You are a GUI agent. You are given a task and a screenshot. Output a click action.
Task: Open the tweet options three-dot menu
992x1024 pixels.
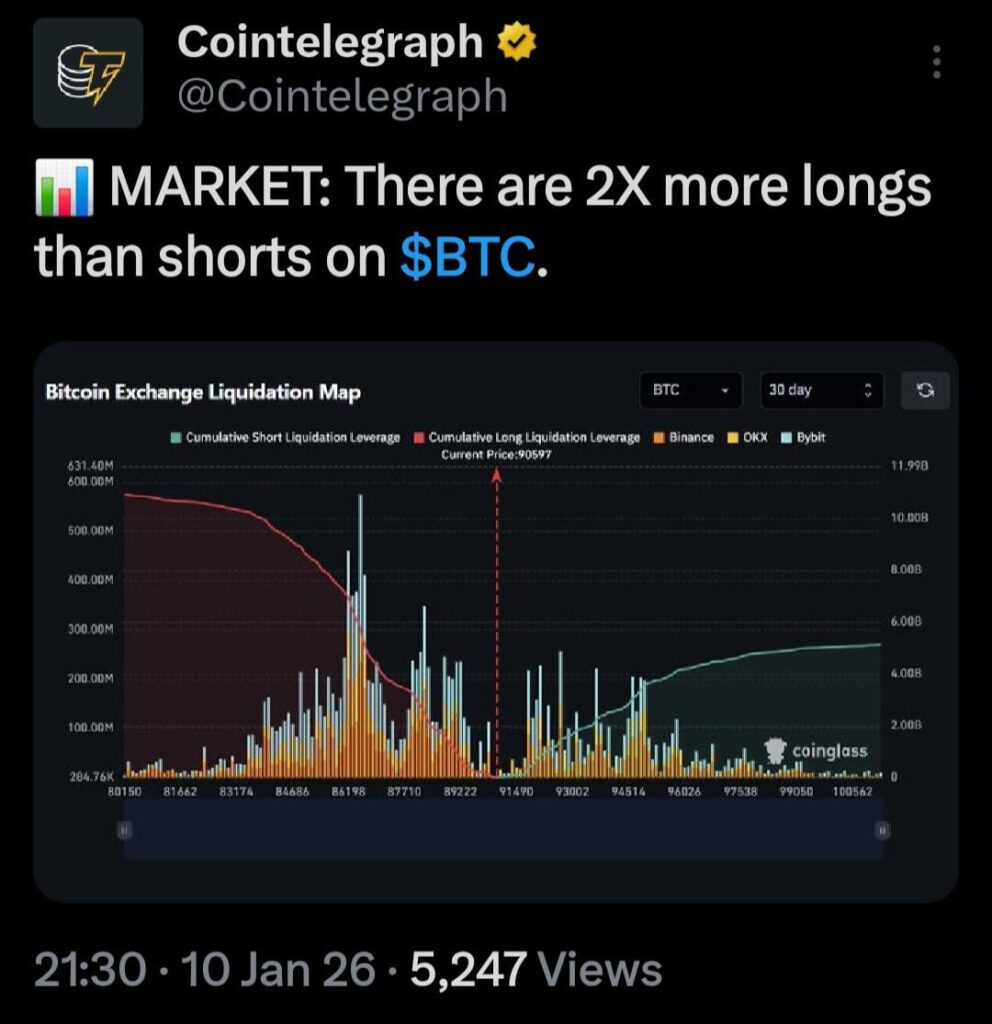click(x=936, y=62)
